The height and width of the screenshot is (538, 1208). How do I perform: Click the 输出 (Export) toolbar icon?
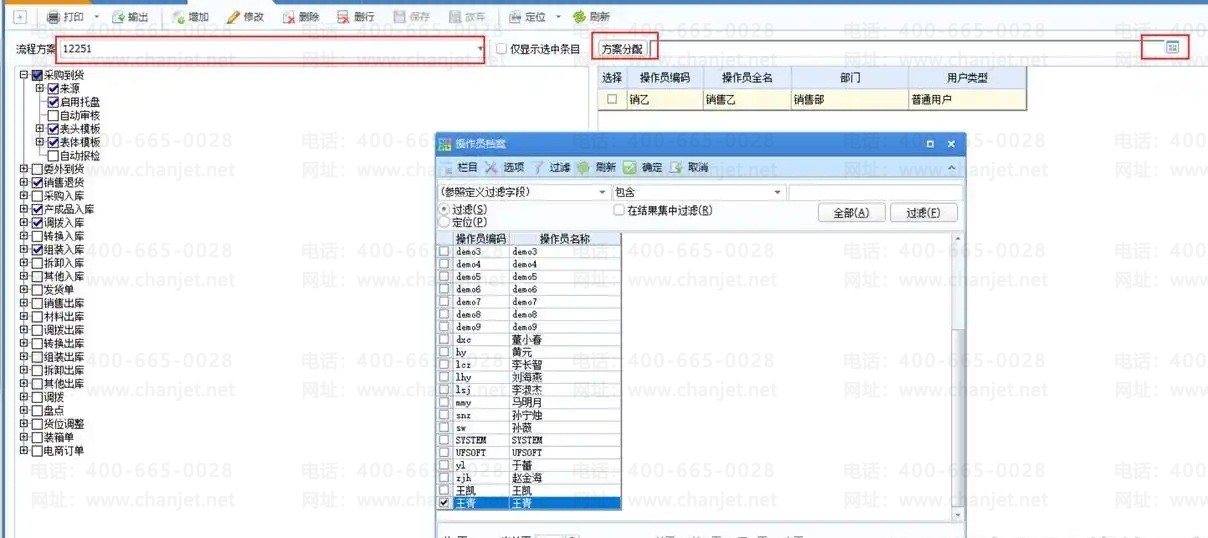(x=118, y=17)
